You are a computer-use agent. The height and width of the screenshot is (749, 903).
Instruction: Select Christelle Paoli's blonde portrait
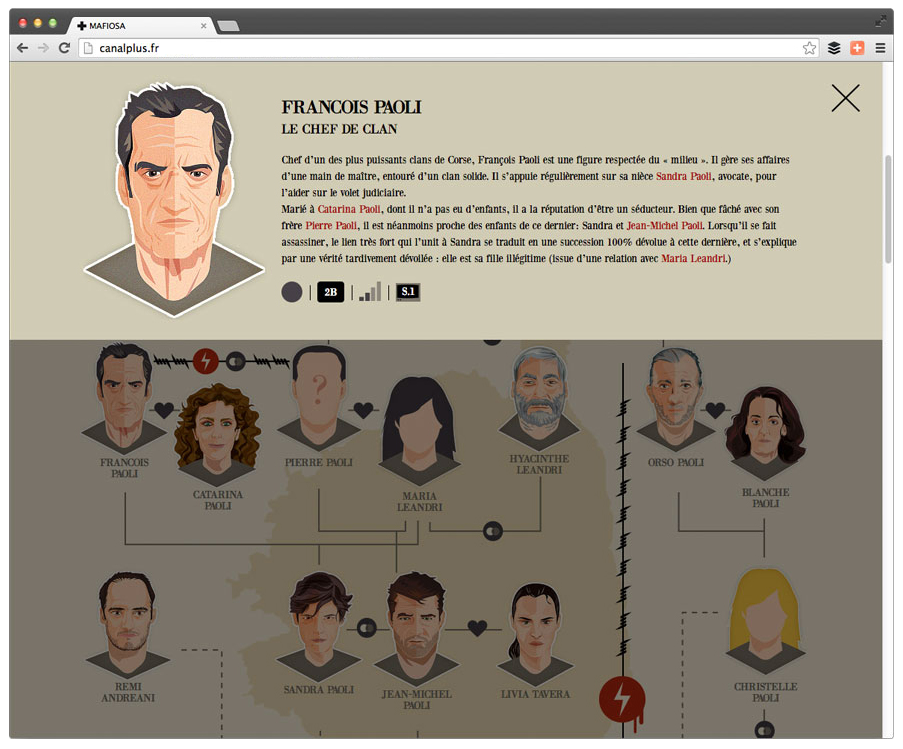pyautogui.click(x=765, y=622)
